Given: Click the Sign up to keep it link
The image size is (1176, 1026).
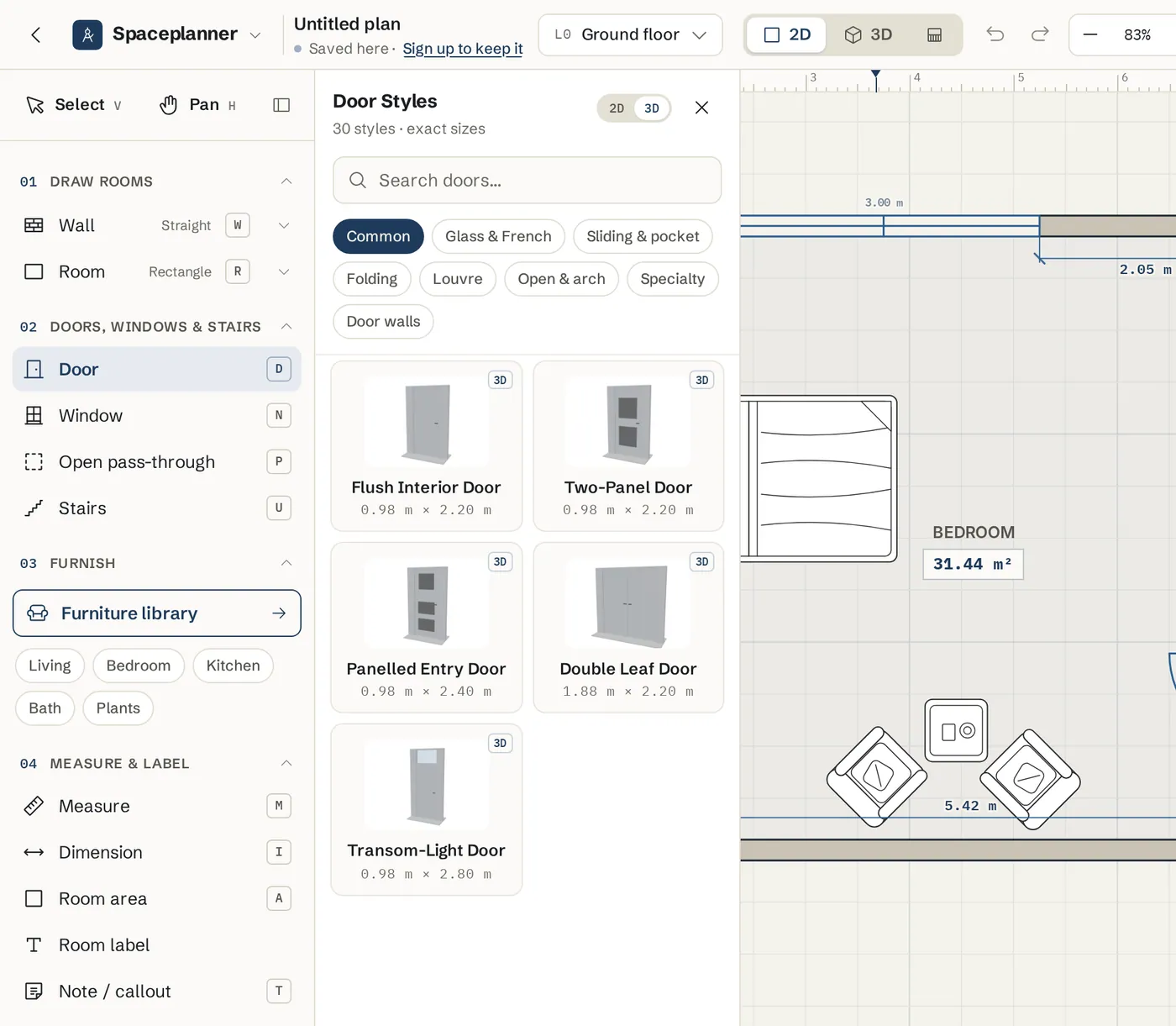Looking at the screenshot, I should pos(463,49).
